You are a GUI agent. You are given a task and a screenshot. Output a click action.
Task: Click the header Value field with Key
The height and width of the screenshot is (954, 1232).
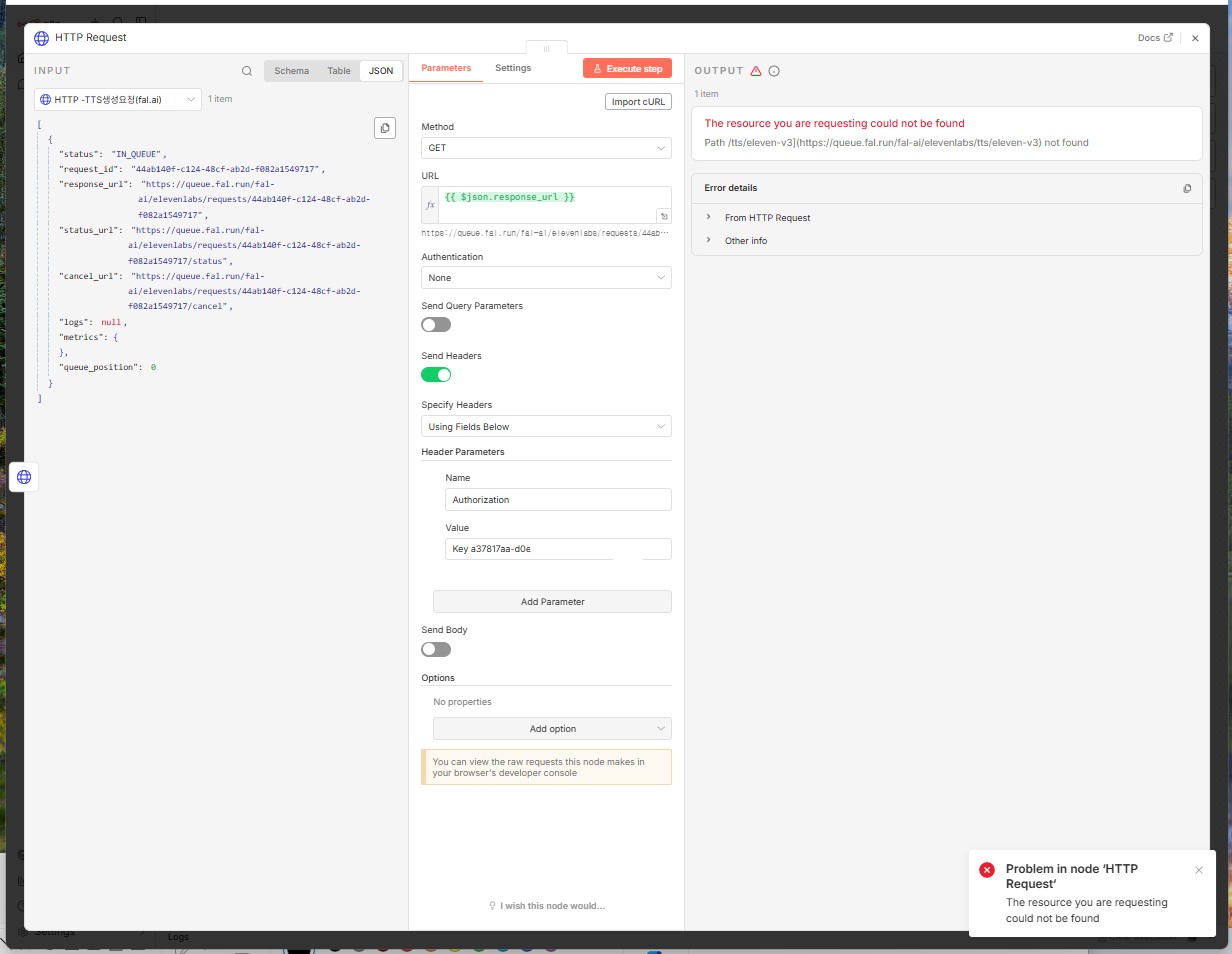pyautogui.click(x=558, y=549)
